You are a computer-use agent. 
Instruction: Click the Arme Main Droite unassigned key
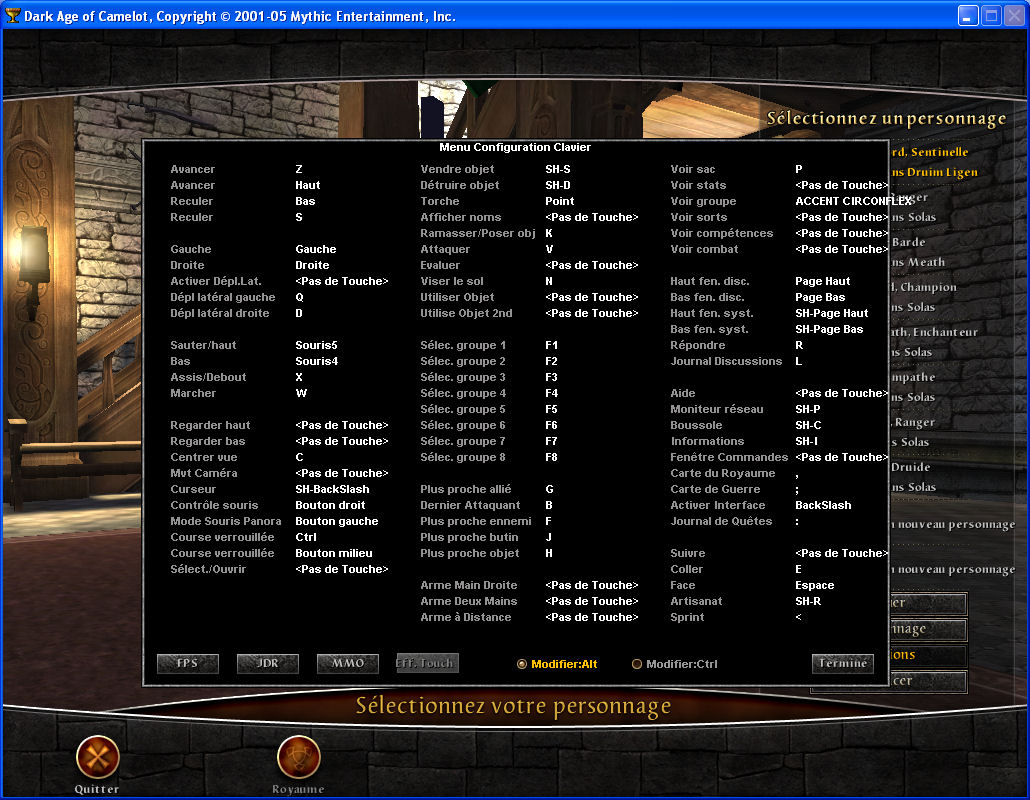[592, 585]
